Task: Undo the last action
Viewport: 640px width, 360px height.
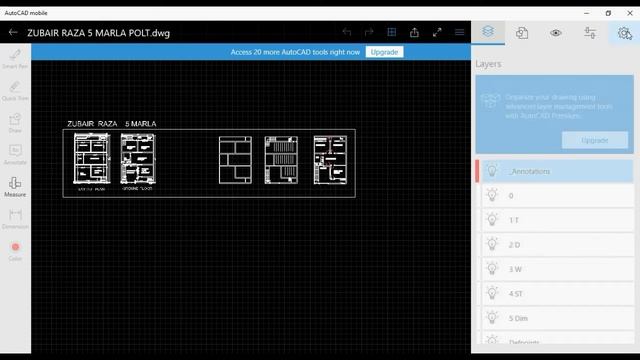Action: 347,32
